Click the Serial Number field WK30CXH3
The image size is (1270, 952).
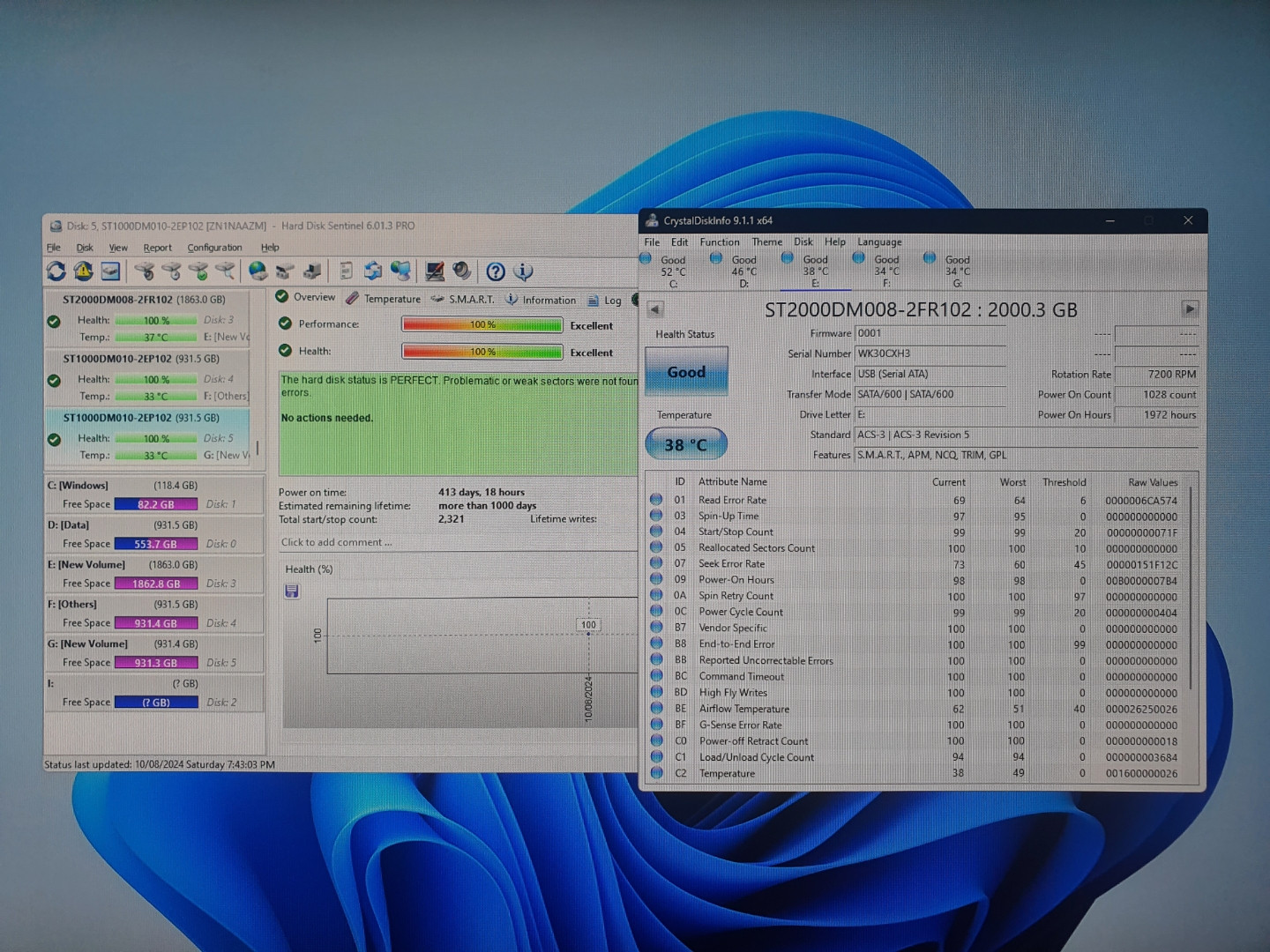930,353
